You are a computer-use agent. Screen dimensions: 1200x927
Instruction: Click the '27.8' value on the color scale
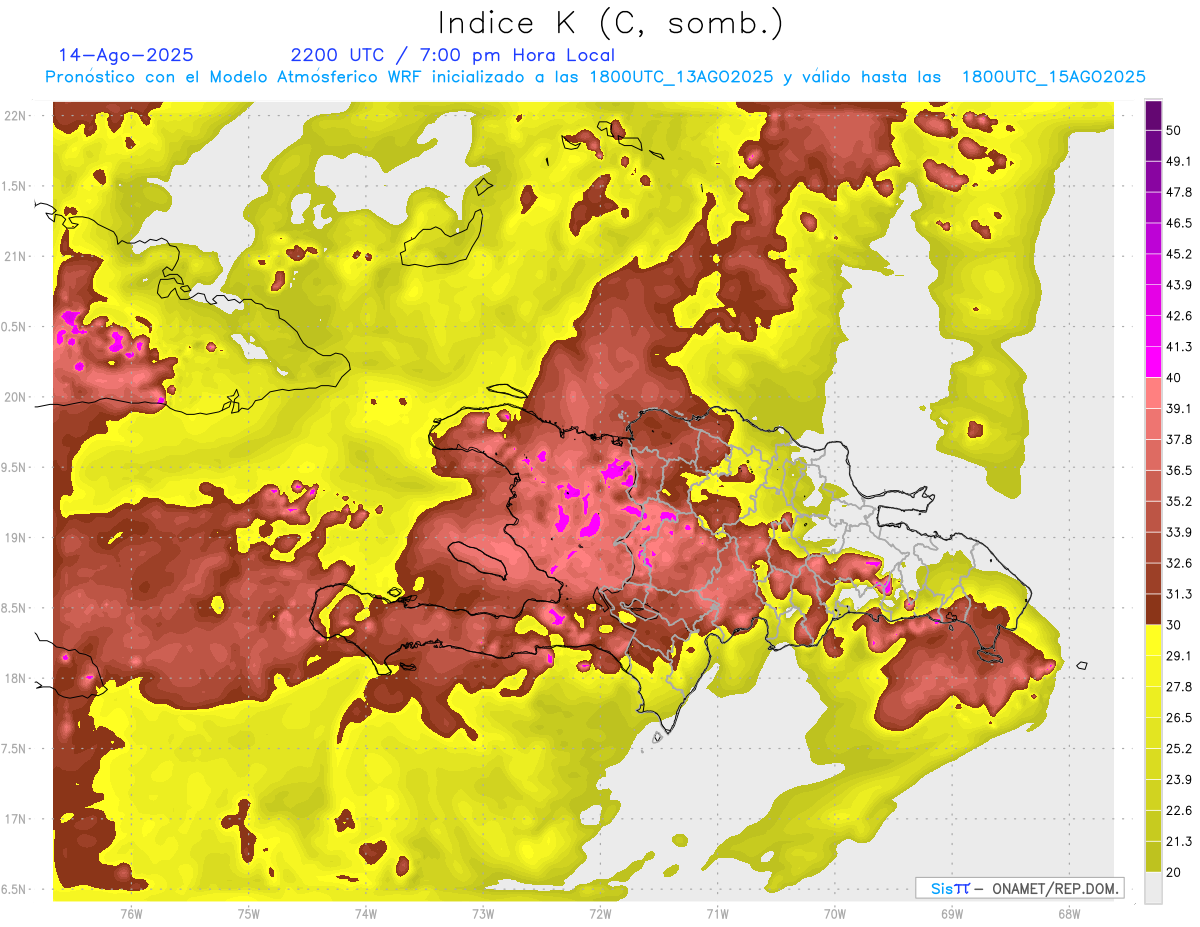tap(1180, 687)
